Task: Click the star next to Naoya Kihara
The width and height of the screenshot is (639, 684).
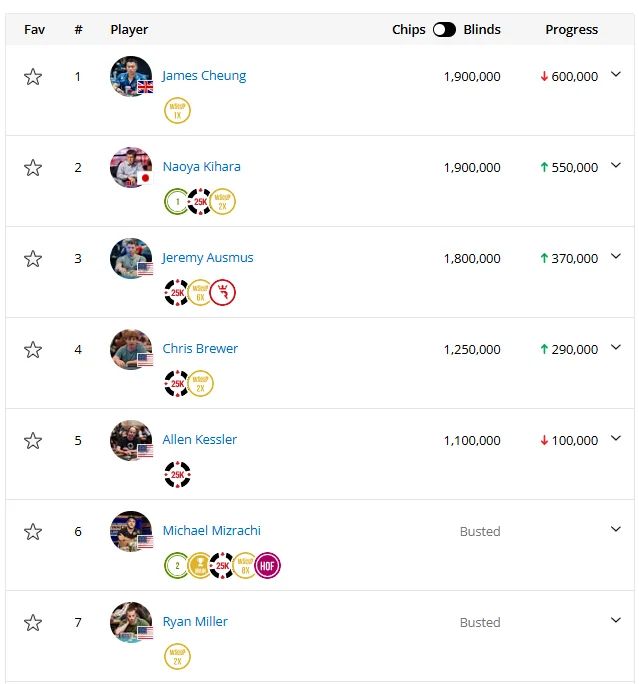Action: [x=33, y=168]
